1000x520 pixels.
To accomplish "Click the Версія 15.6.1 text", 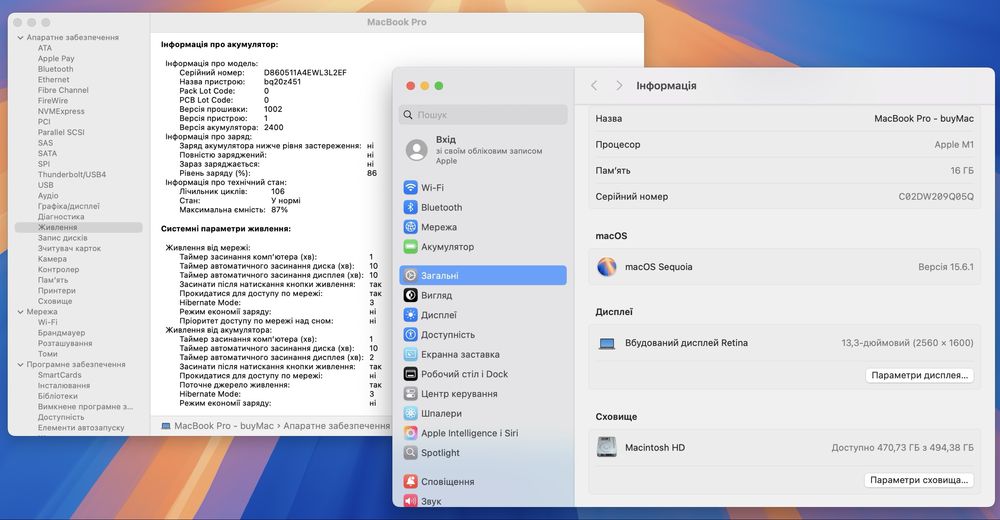I will tap(946, 267).
